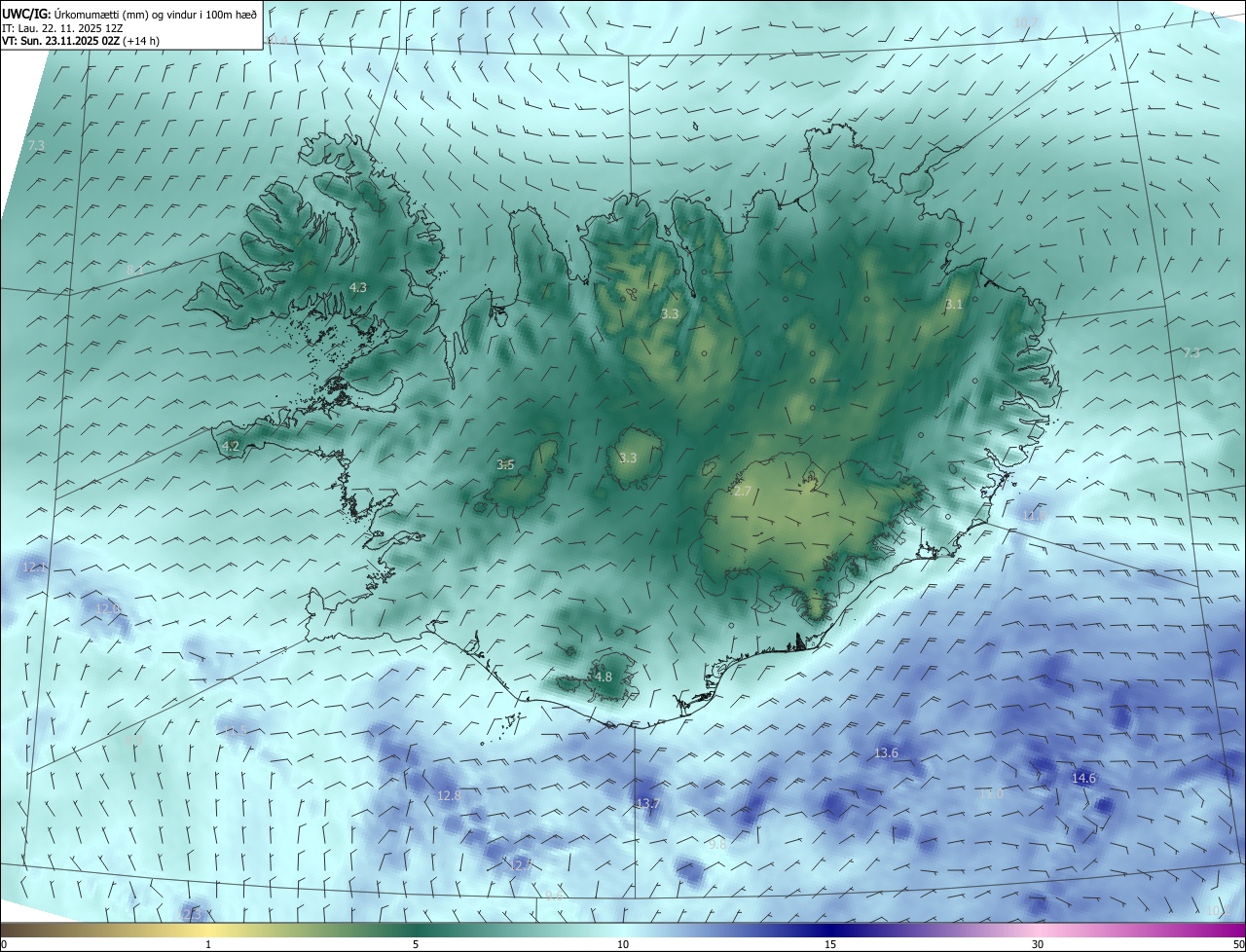Click the 8.9 value label
This screenshot has height=952, width=1246.
click(x=134, y=741)
